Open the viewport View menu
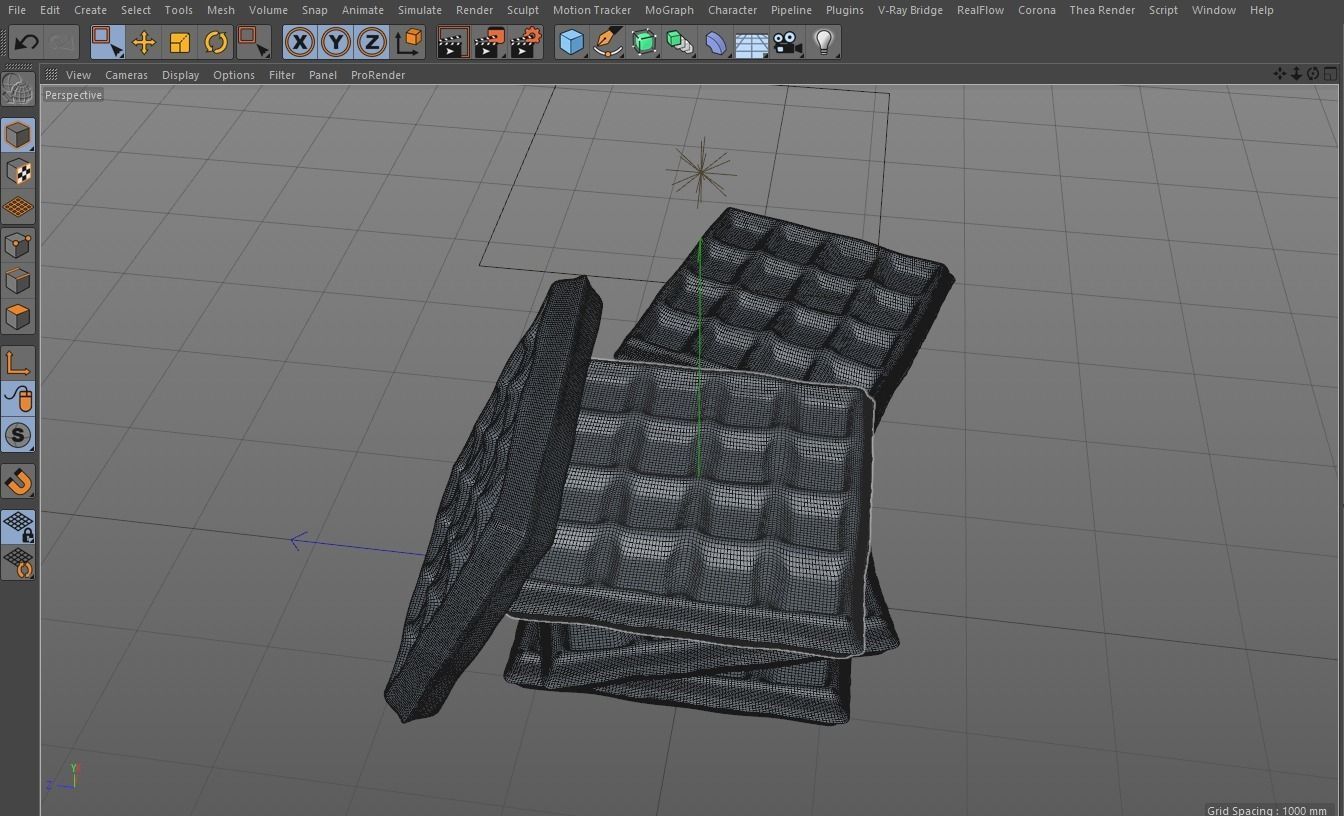Viewport: 1344px width, 816px height. [78, 75]
